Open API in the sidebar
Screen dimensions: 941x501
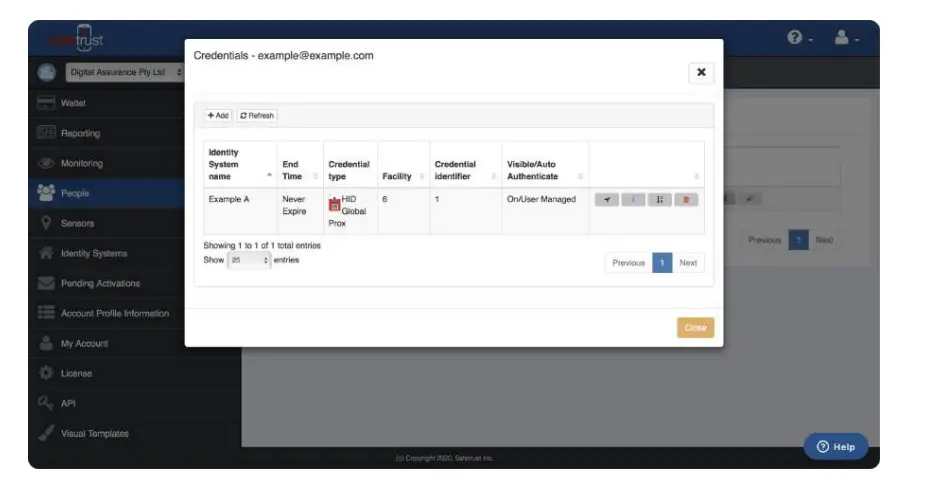(x=68, y=403)
